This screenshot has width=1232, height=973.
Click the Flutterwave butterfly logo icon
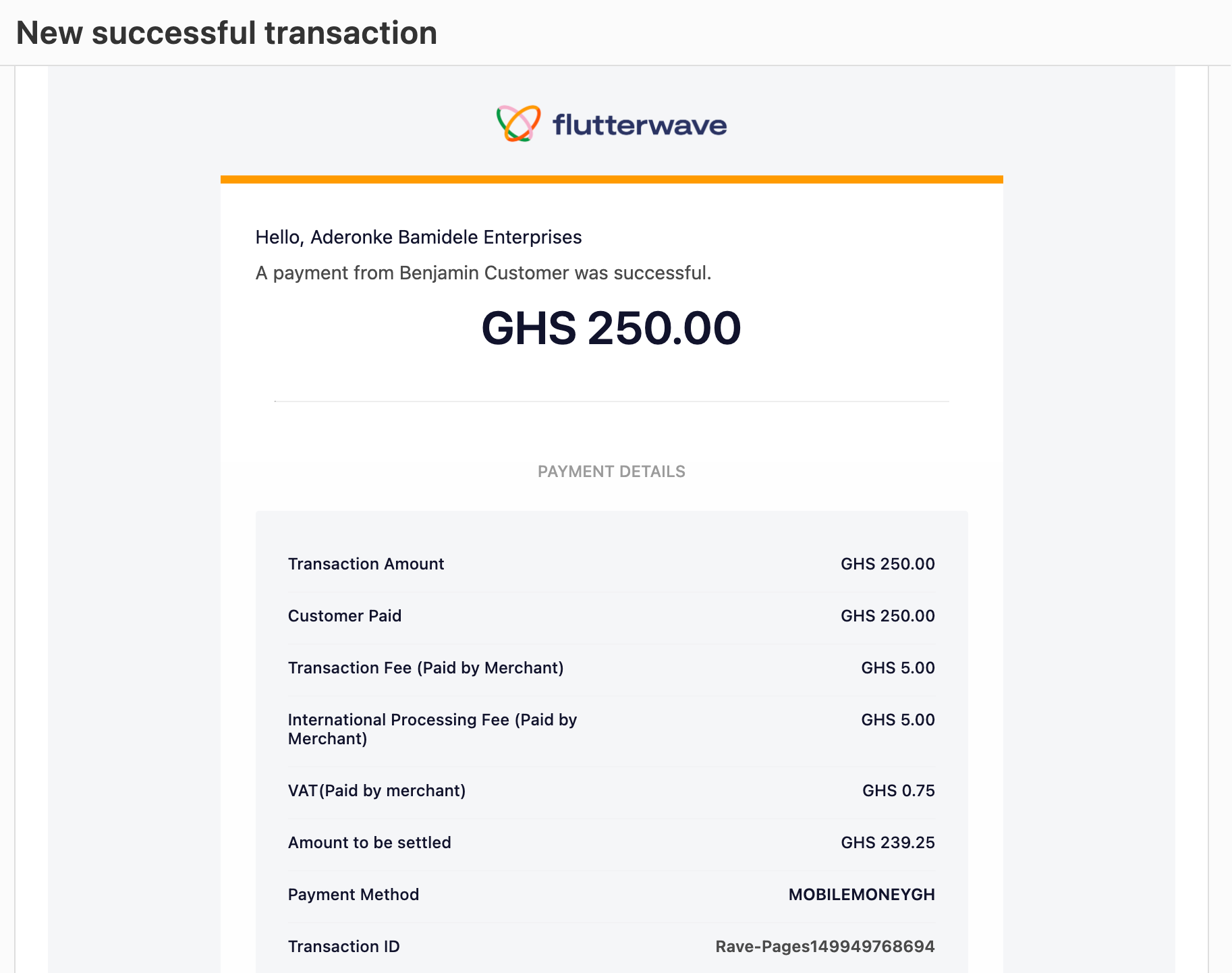(x=518, y=123)
